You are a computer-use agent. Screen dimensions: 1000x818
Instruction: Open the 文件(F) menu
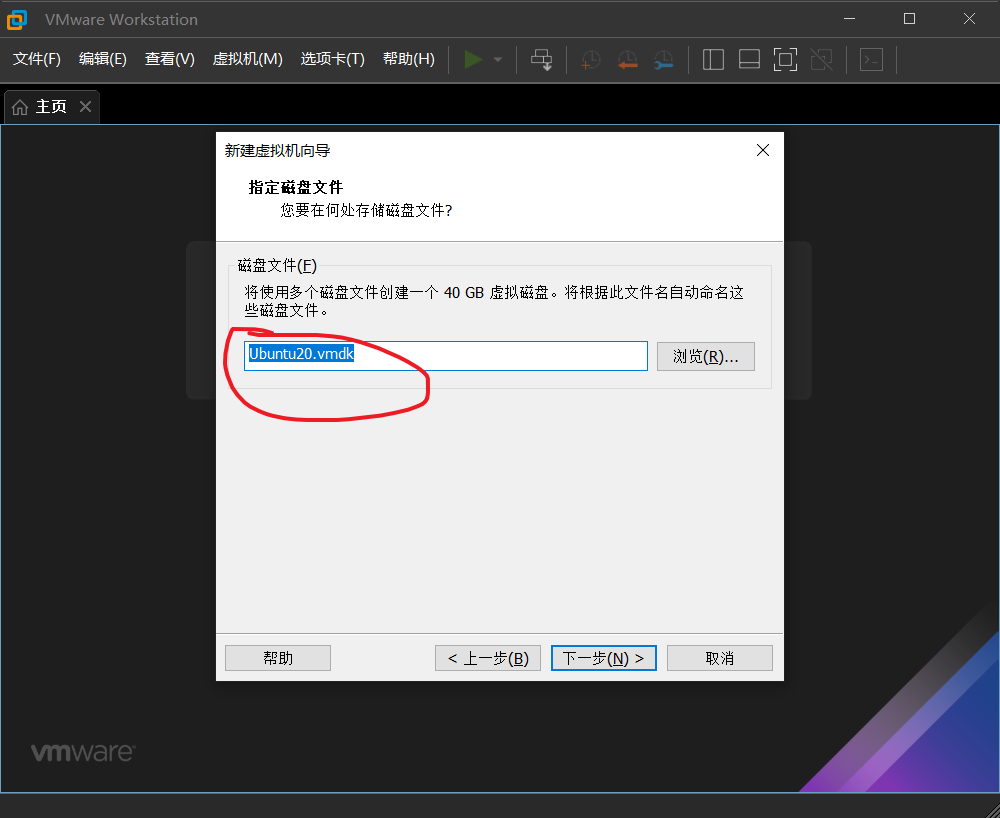click(37, 59)
